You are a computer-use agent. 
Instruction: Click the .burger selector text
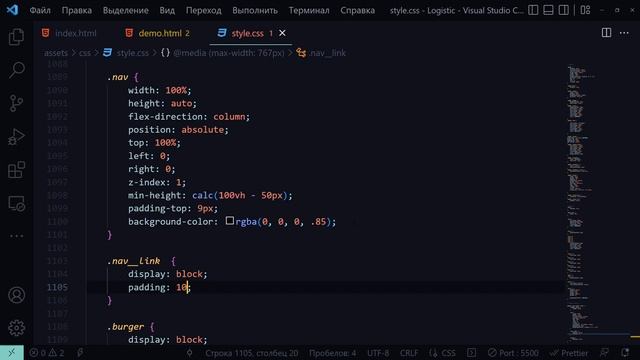[x=125, y=327]
